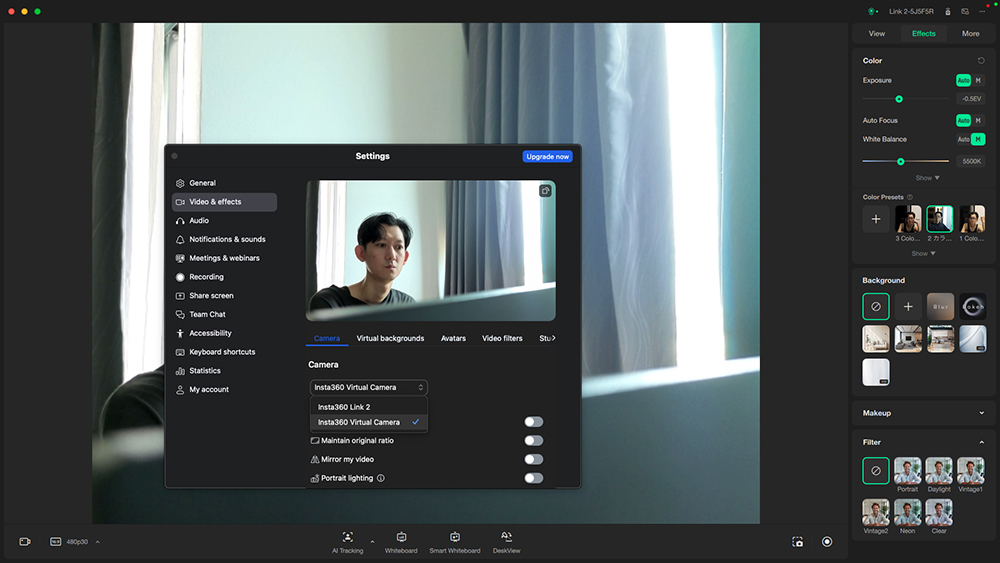Click the camera icon at bottom left

pos(25,541)
